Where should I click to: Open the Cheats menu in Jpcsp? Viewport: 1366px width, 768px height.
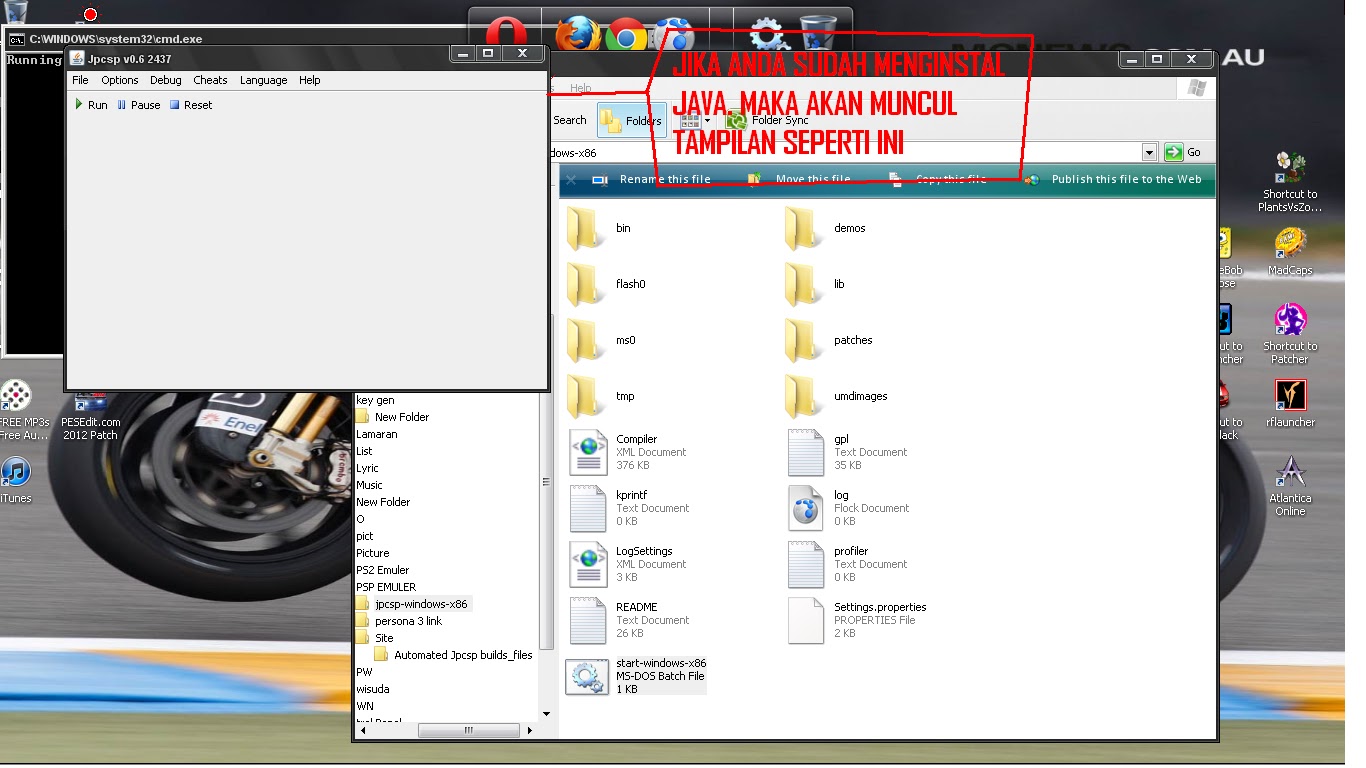coord(210,80)
